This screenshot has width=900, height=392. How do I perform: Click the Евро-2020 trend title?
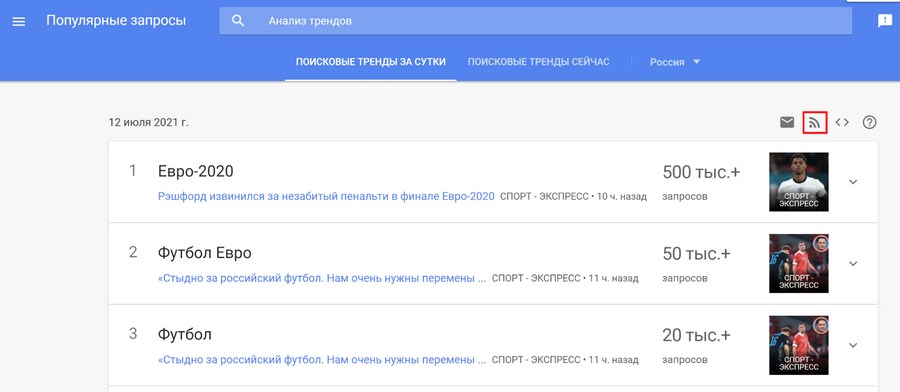point(196,171)
